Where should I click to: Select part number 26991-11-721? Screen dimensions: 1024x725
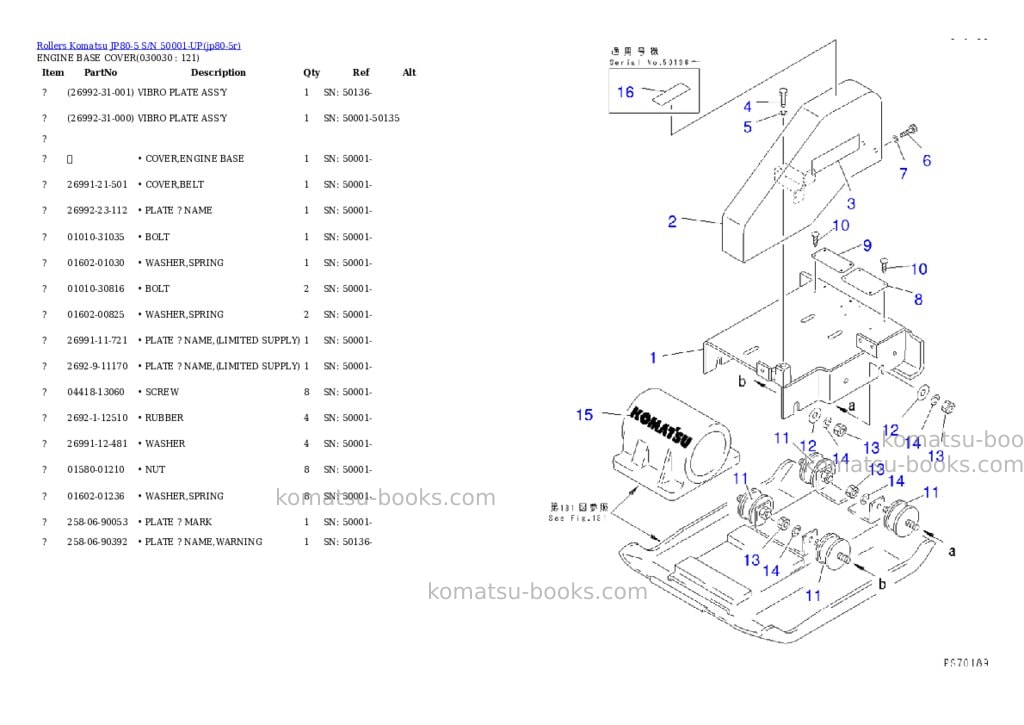[x=97, y=340]
